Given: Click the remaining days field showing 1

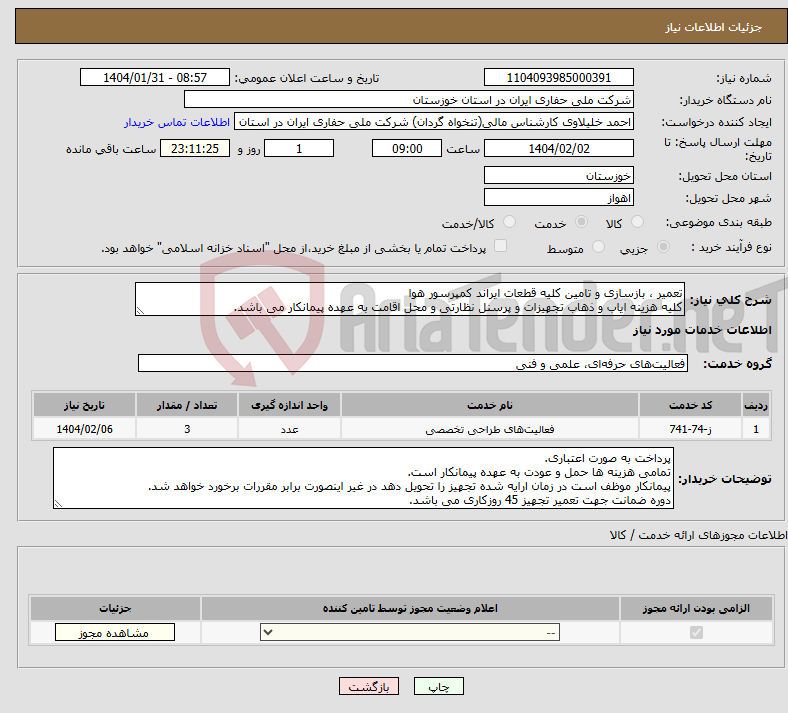Looking at the screenshot, I should click(299, 148).
